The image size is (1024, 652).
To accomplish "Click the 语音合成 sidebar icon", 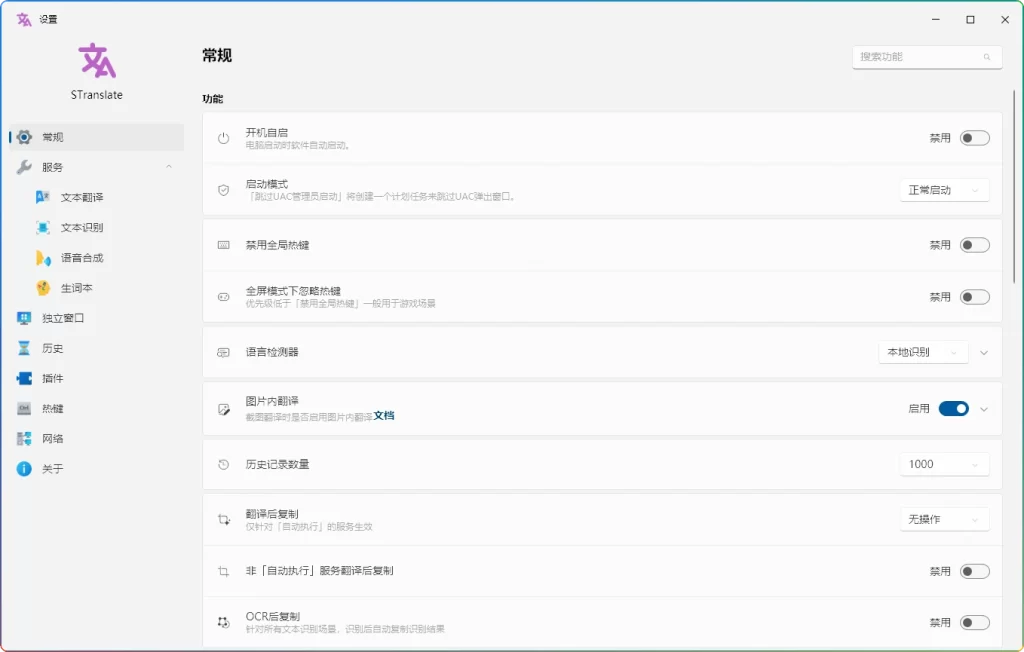I will 40,257.
